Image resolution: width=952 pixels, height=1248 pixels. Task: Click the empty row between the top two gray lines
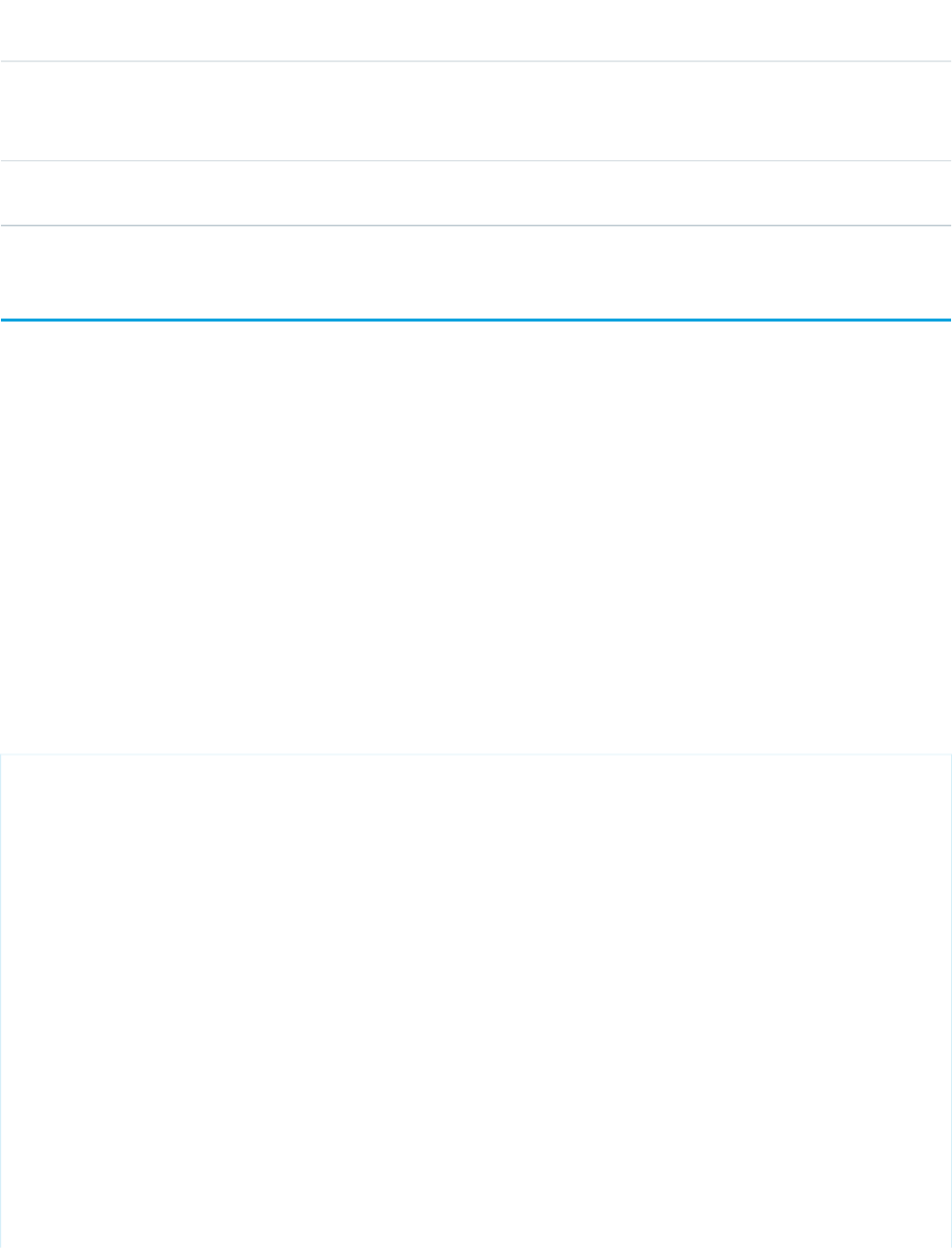coord(476,111)
